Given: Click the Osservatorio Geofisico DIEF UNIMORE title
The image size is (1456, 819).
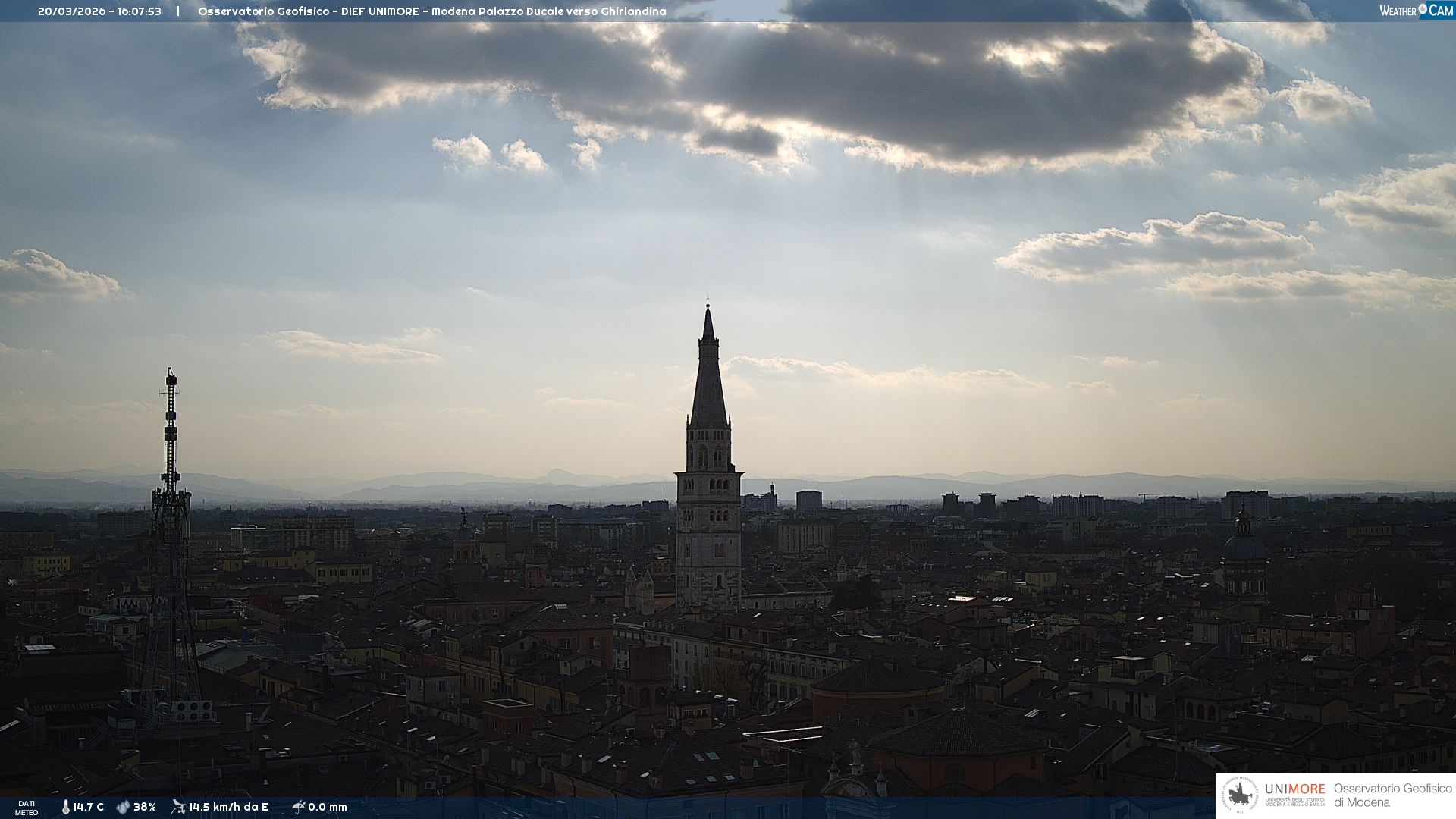Looking at the screenshot, I should click(432, 11).
